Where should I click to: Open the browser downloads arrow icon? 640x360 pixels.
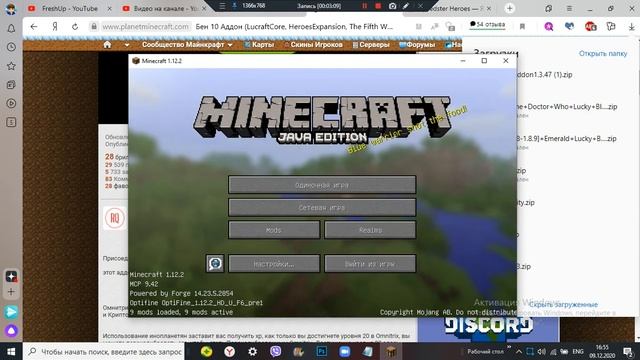click(x=631, y=27)
